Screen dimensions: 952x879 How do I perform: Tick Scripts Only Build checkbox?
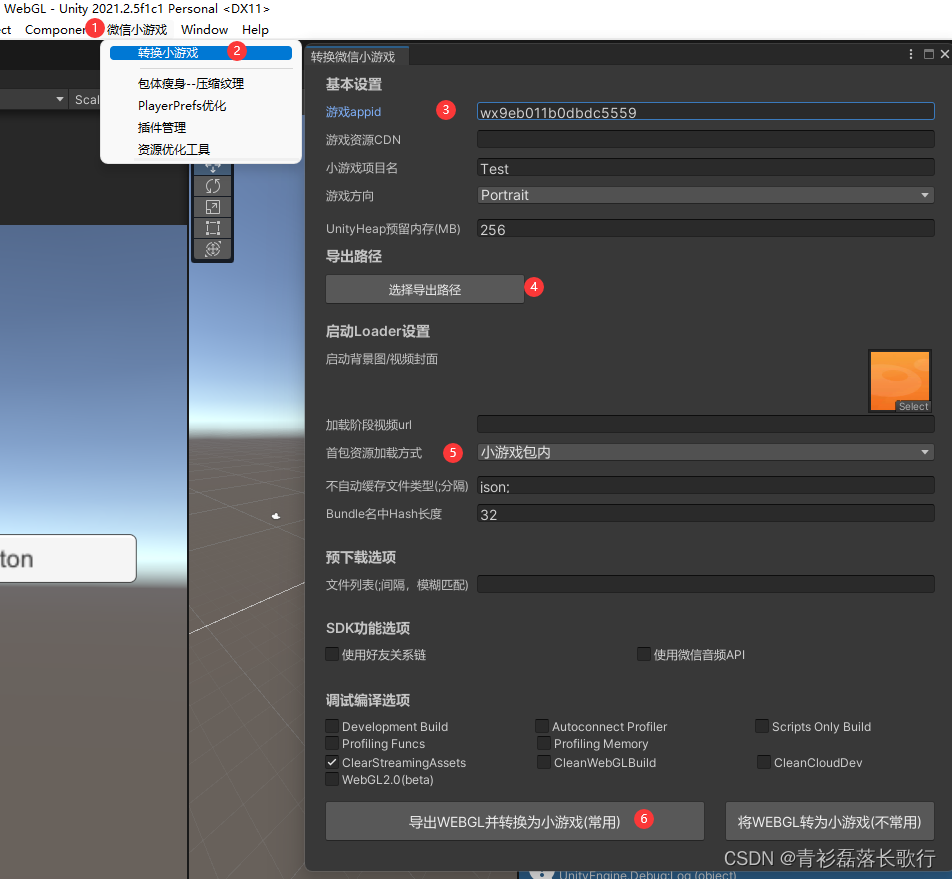pyautogui.click(x=762, y=726)
